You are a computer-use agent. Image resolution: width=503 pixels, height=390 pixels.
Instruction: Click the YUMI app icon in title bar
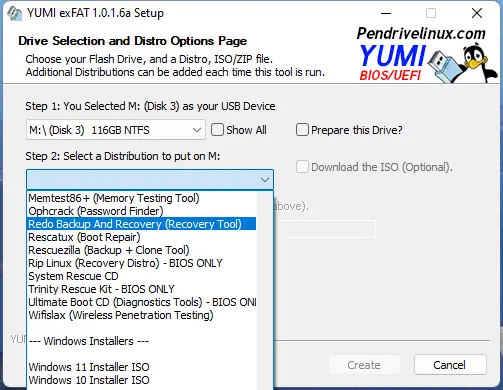coord(15,13)
